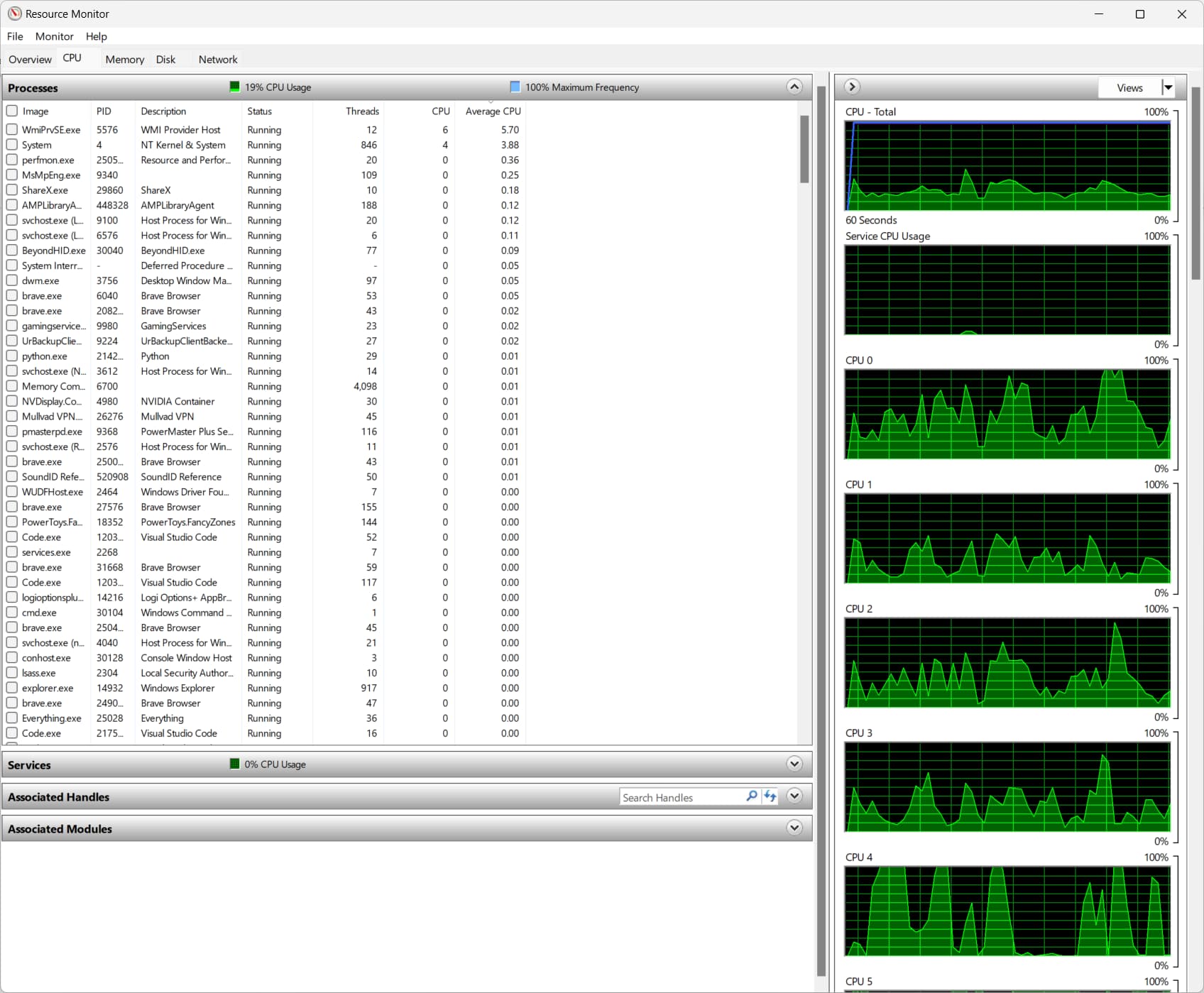The height and width of the screenshot is (993, 1204).
Task: Sort processes by Average CPU column
Action: point(493,111)
